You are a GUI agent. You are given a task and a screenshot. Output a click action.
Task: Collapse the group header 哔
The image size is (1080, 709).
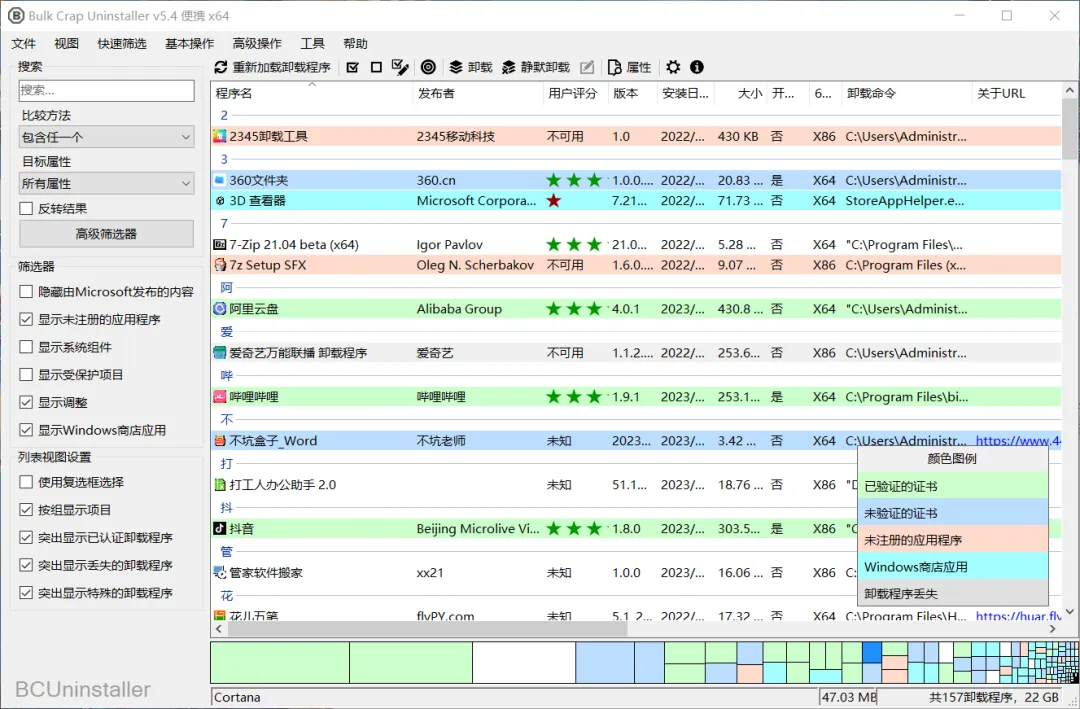tap(227, 376)
